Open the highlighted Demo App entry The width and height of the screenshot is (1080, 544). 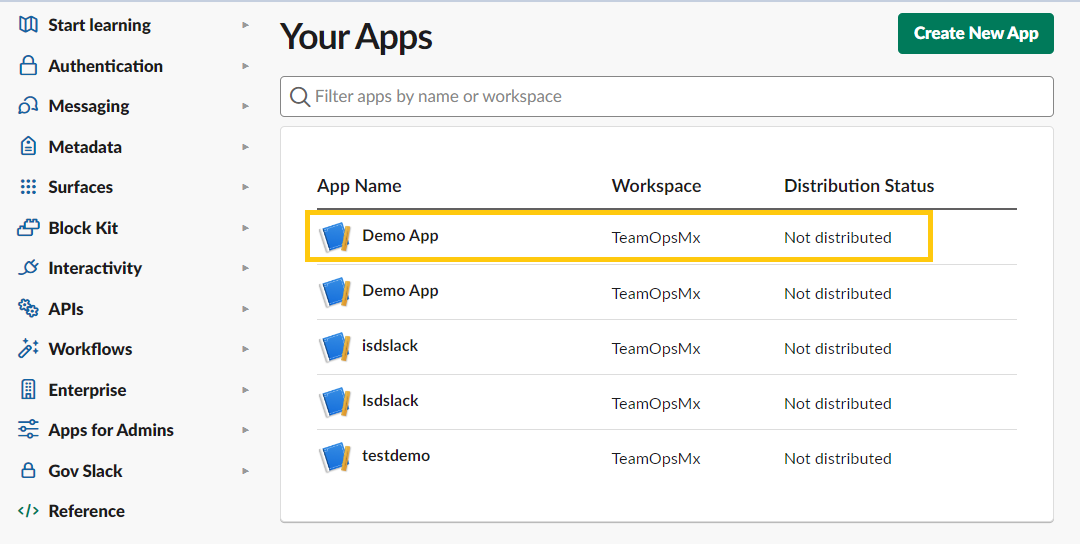click(400, 236)
